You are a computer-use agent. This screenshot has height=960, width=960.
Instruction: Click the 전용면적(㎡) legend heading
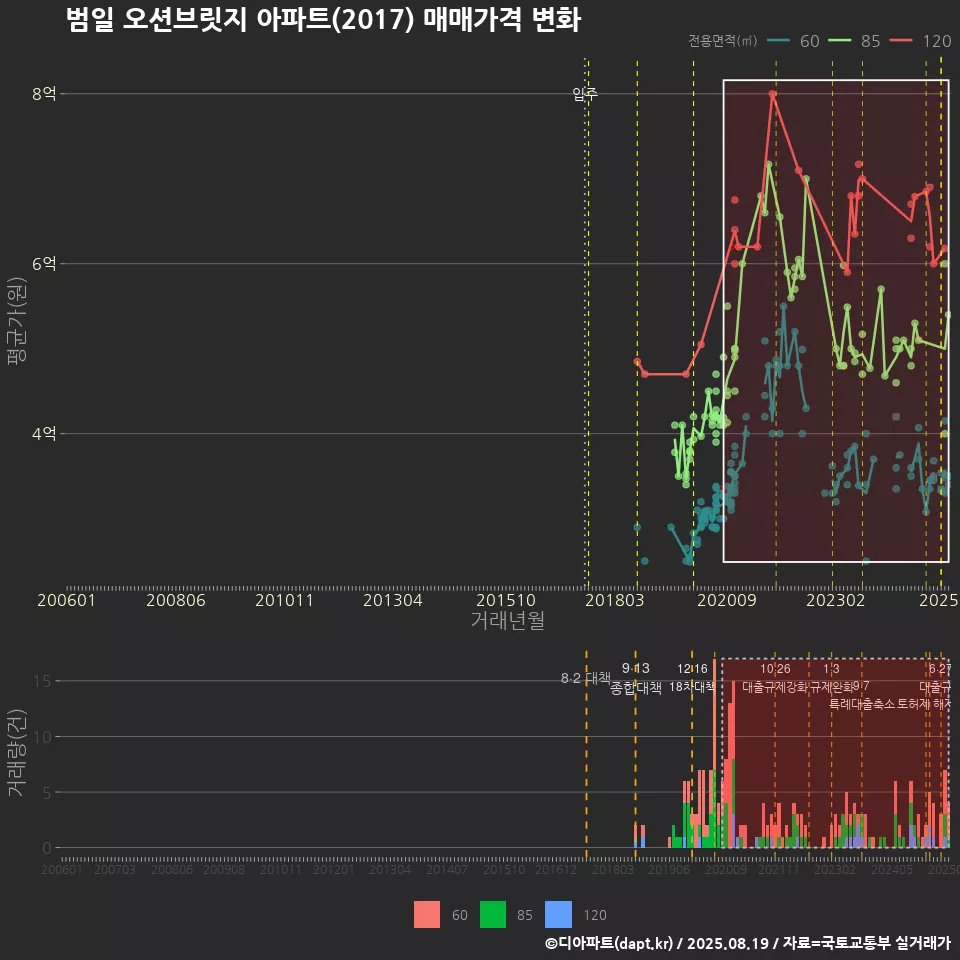[x=722, y=41]
